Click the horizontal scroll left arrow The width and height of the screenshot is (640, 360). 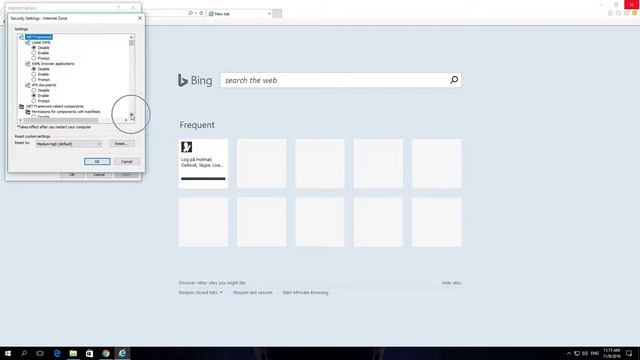coord(20,120)
